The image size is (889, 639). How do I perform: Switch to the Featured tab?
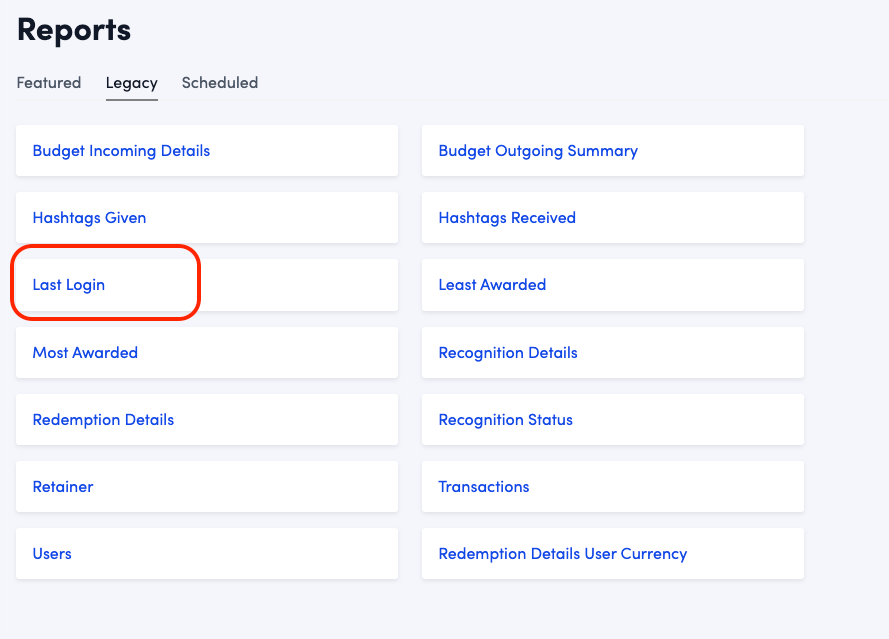click(49, 83)
